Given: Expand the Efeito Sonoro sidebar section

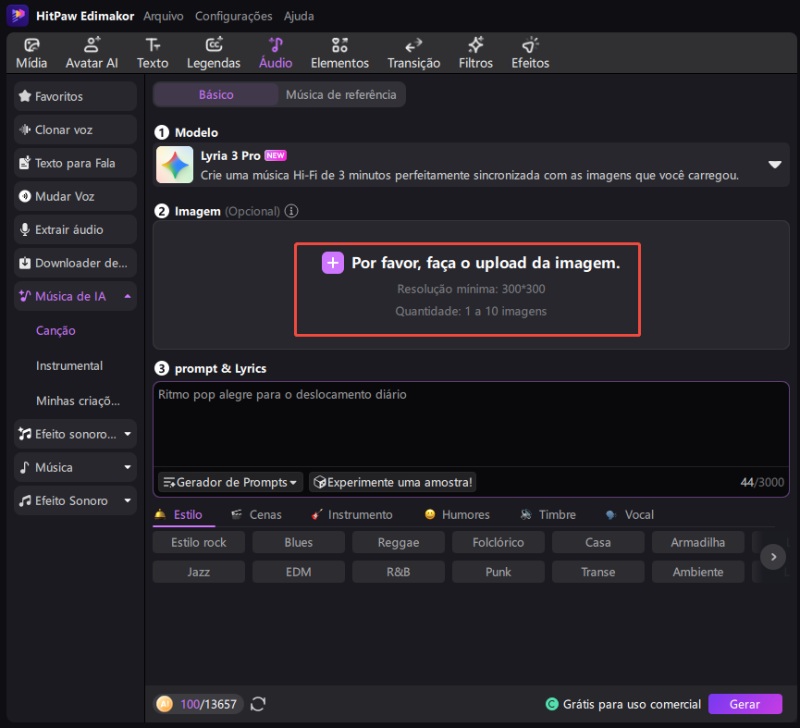Looking at the screenshot, I should click(x=128, y=500).
